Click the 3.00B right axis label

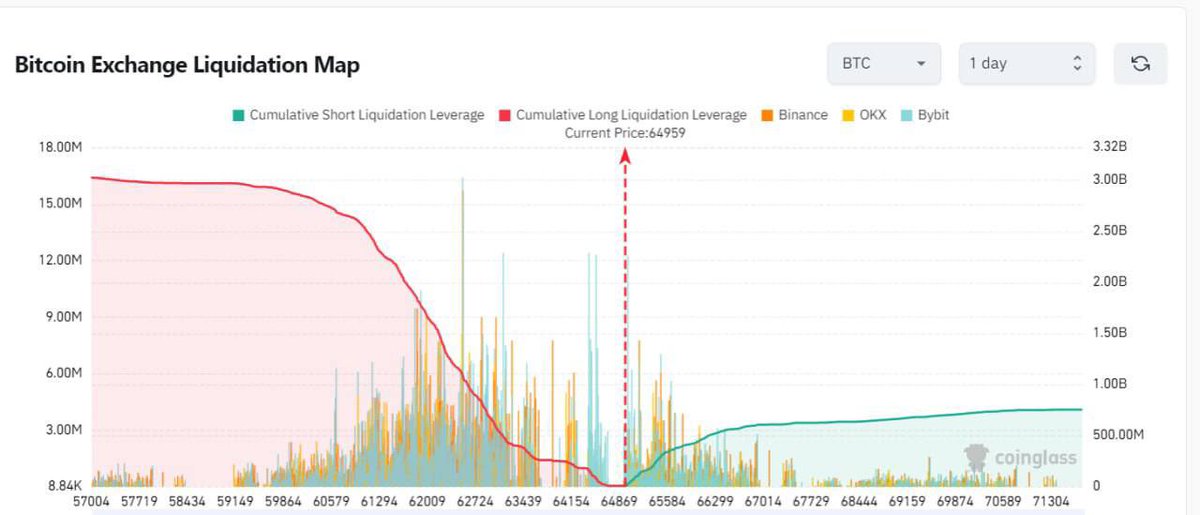(x=1110, y=180)
